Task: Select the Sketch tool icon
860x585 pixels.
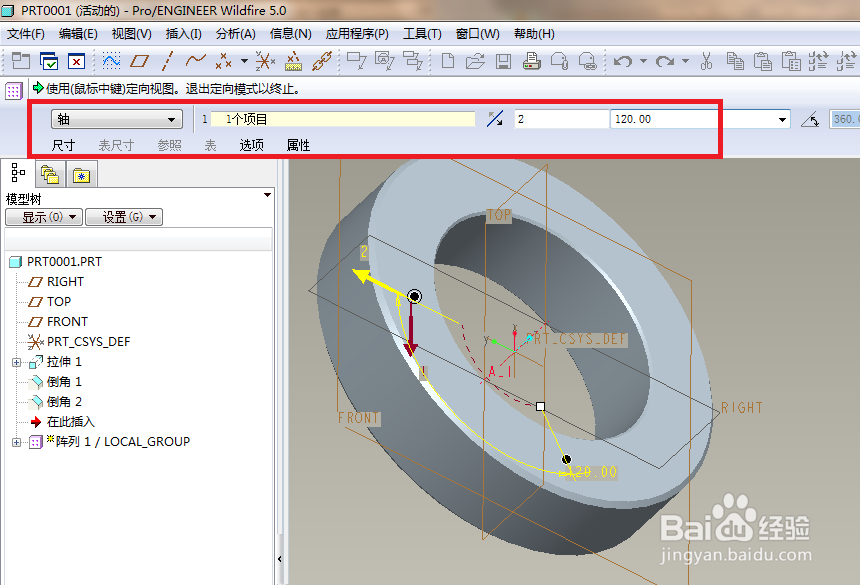Action: pos(111,60)
